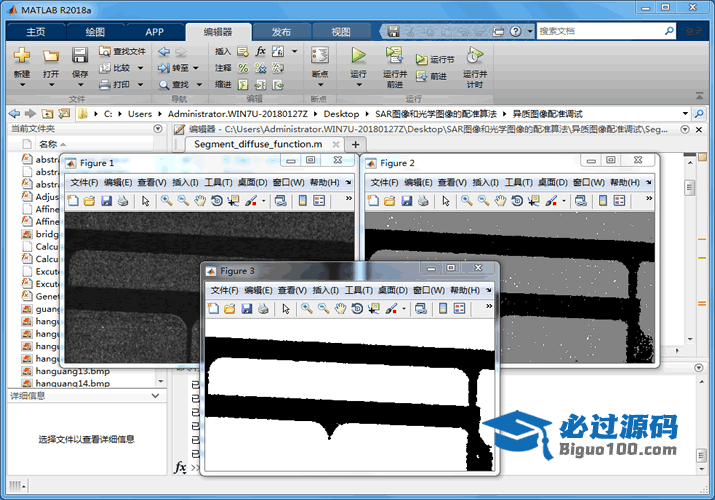Open Desktop menu in Figure 3
The height and width of the screenshot is (500, 715).
pyautogui.click(x=393, y=290)
